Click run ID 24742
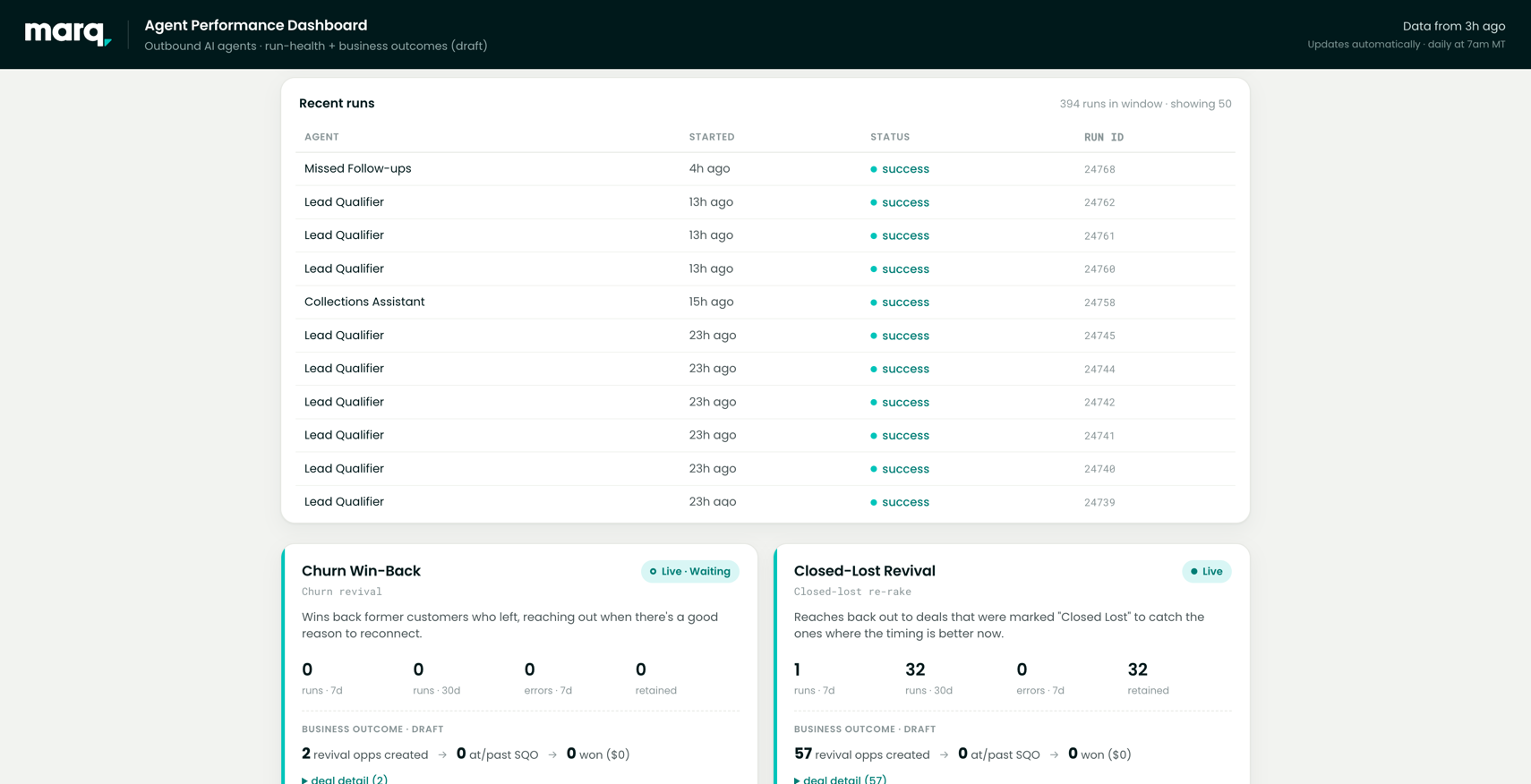 [1099, 403]
